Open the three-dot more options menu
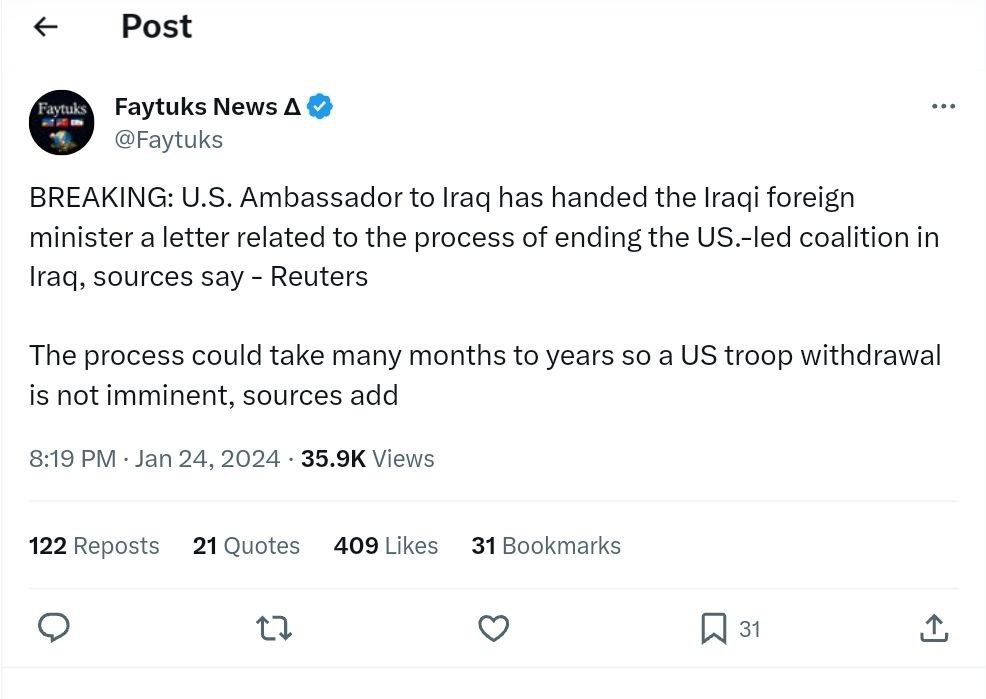The width and height of the screenshot is (986, 699). 943,107
